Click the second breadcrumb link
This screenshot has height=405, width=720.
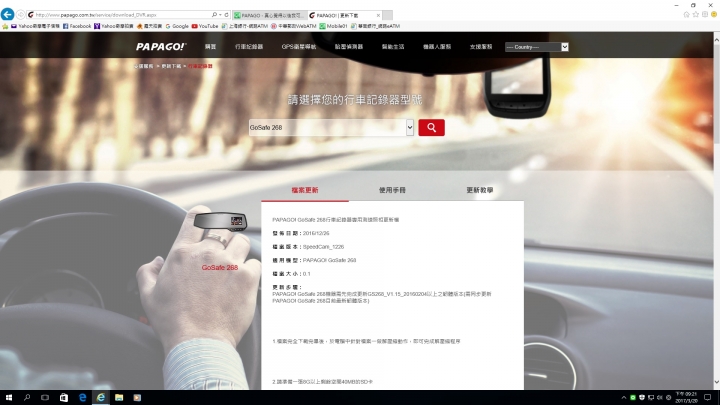pos(171,66)
